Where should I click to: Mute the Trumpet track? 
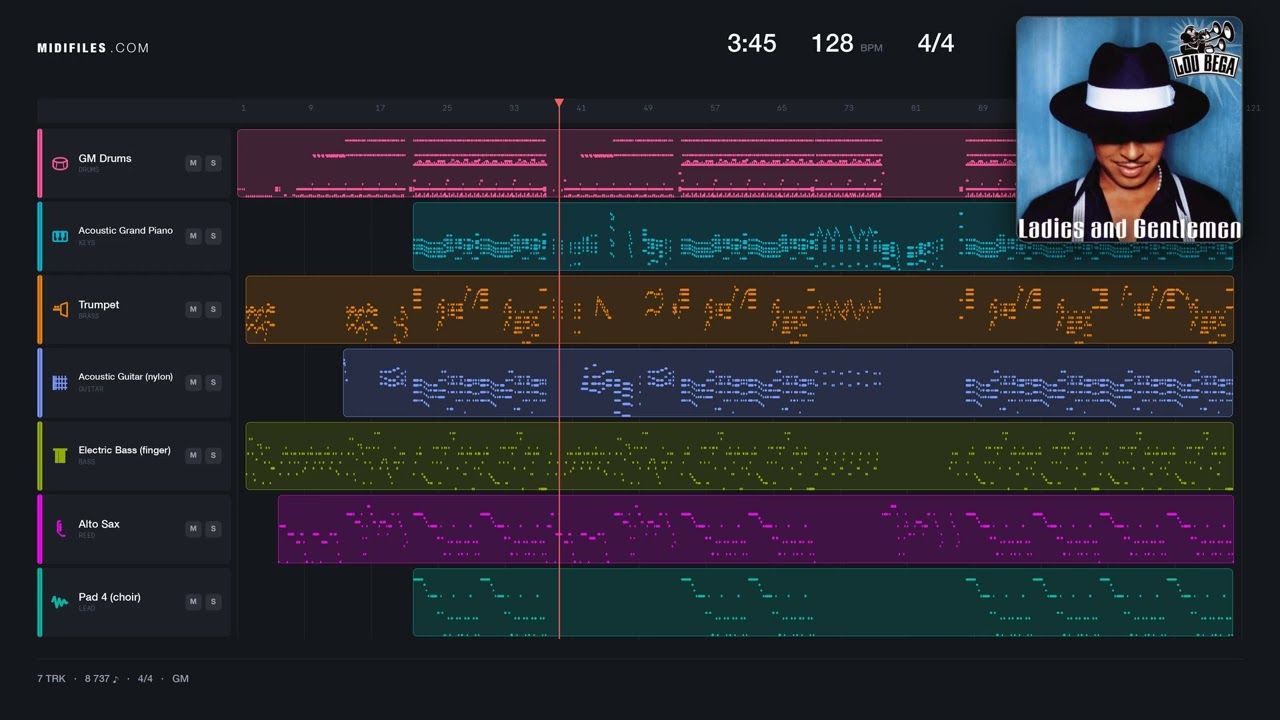coord(193,309)
